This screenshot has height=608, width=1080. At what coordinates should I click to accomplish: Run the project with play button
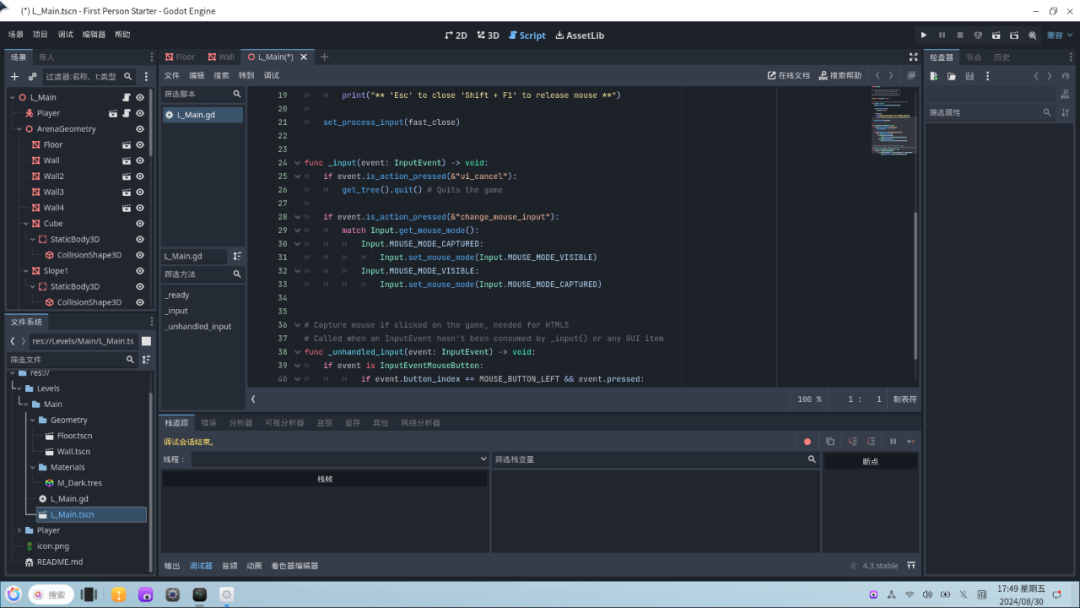[924, 35]
